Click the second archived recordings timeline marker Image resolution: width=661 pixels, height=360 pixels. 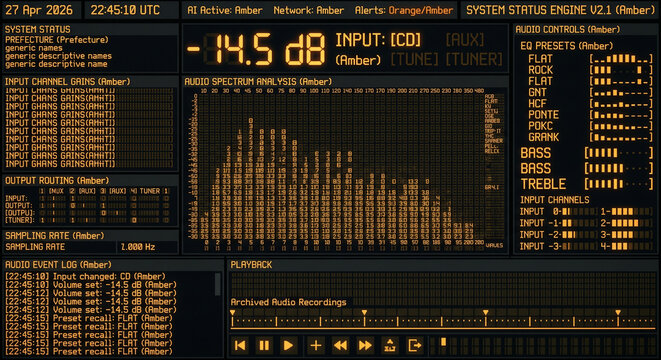(364, 312)
